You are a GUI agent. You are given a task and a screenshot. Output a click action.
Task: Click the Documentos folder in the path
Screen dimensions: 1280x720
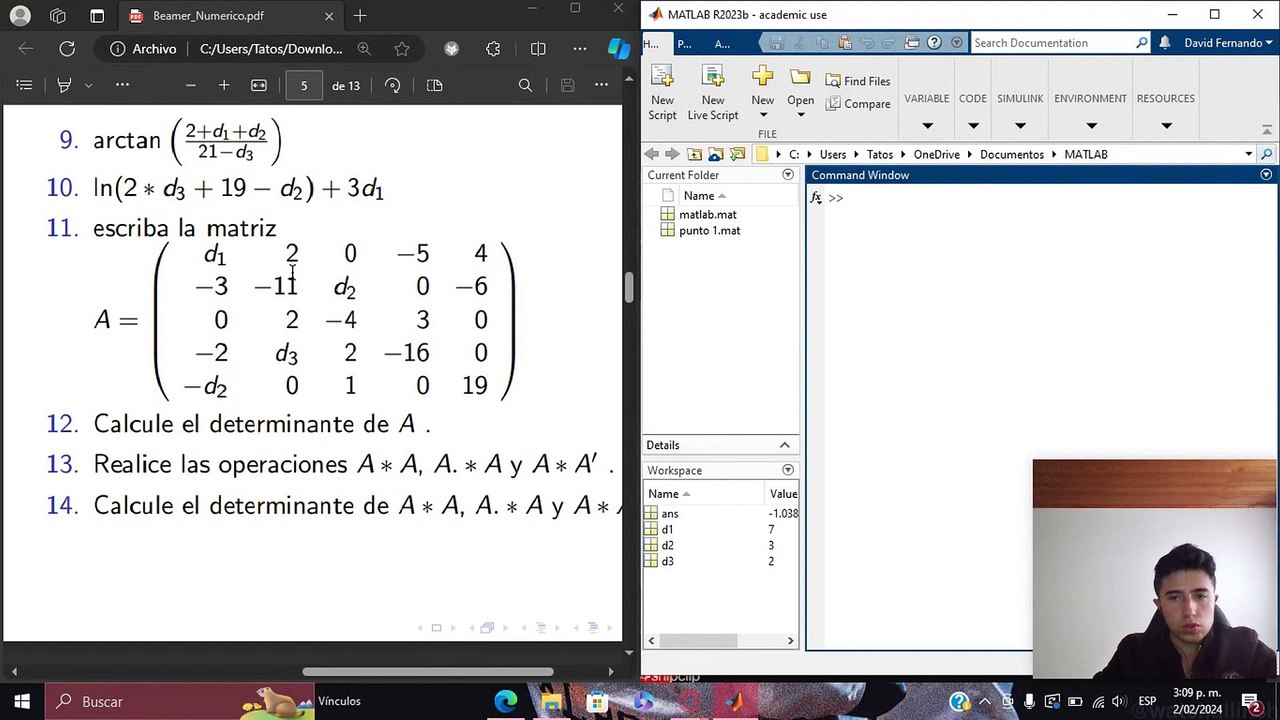pos(1011,154)
